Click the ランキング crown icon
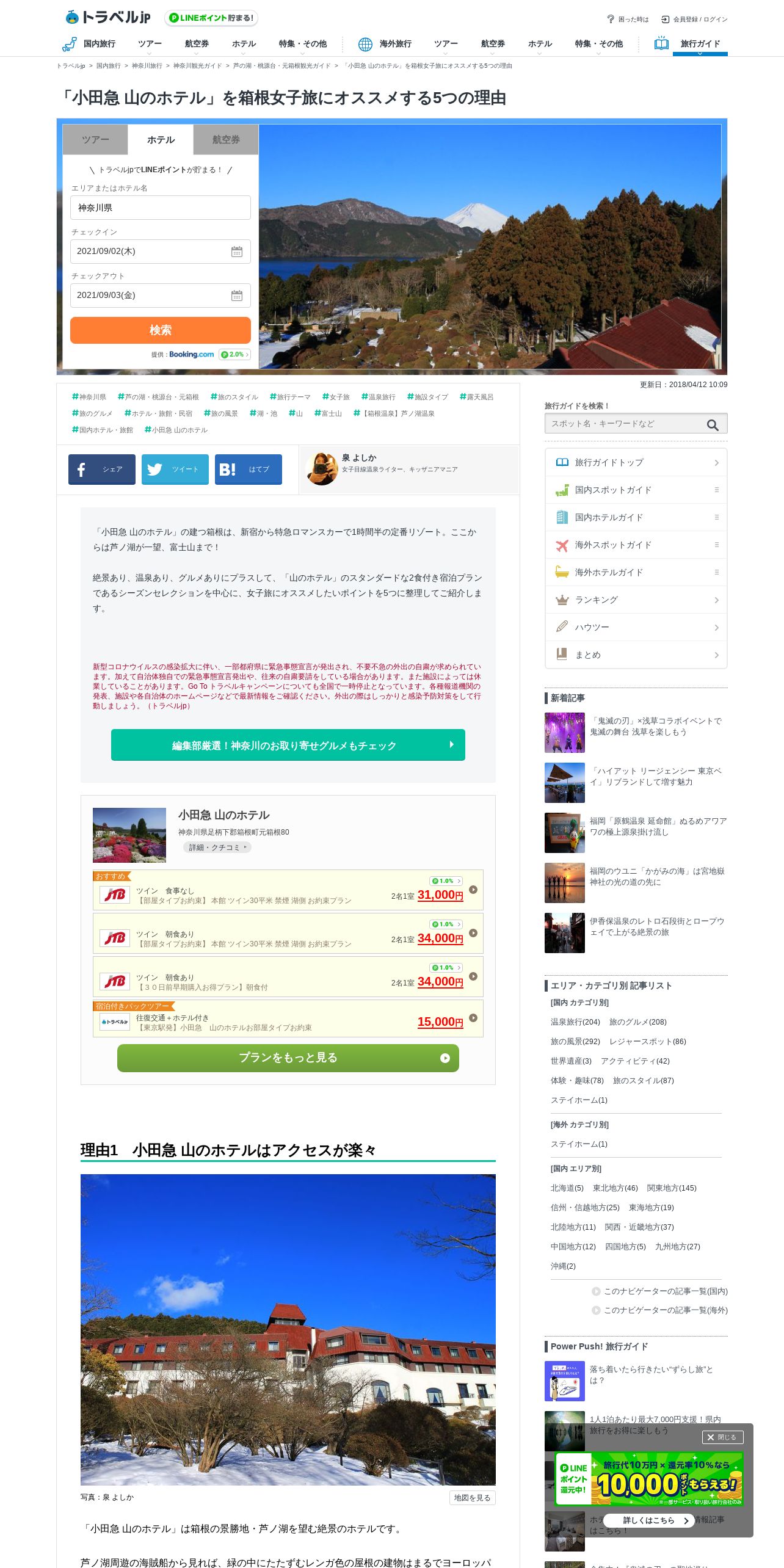 pos(562,600)
